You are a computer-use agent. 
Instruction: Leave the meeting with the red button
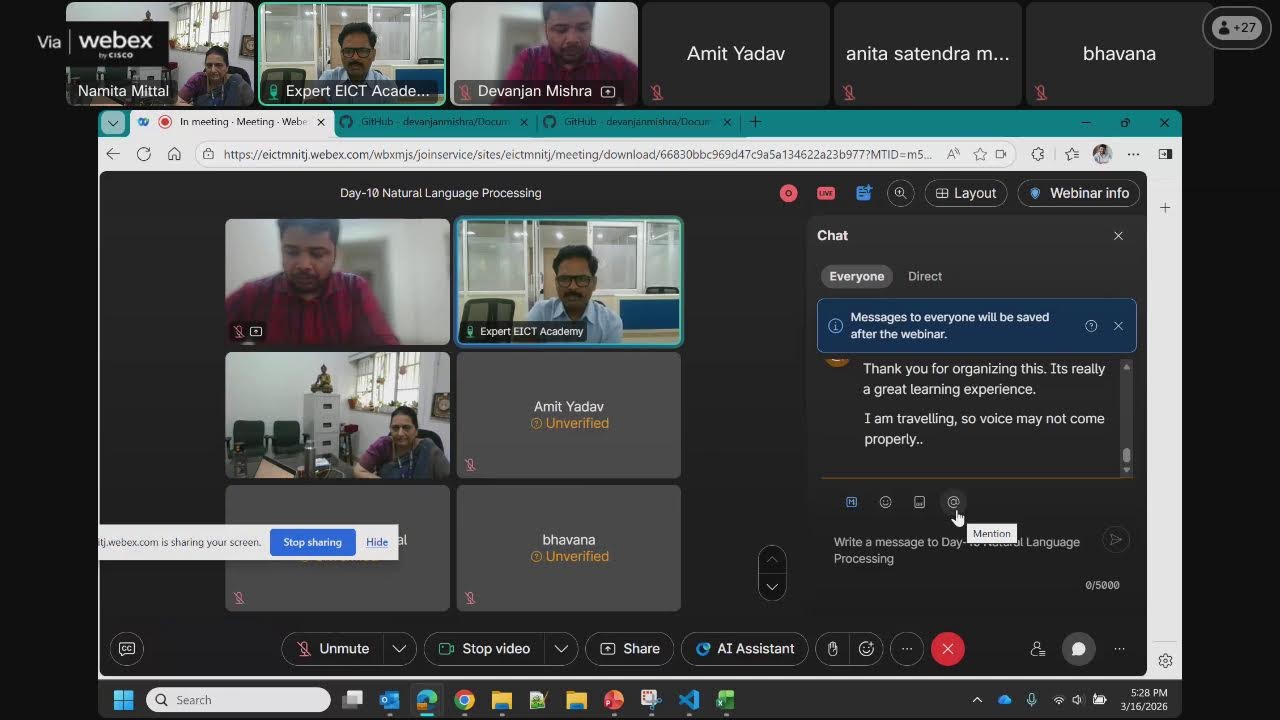[947, 649]
